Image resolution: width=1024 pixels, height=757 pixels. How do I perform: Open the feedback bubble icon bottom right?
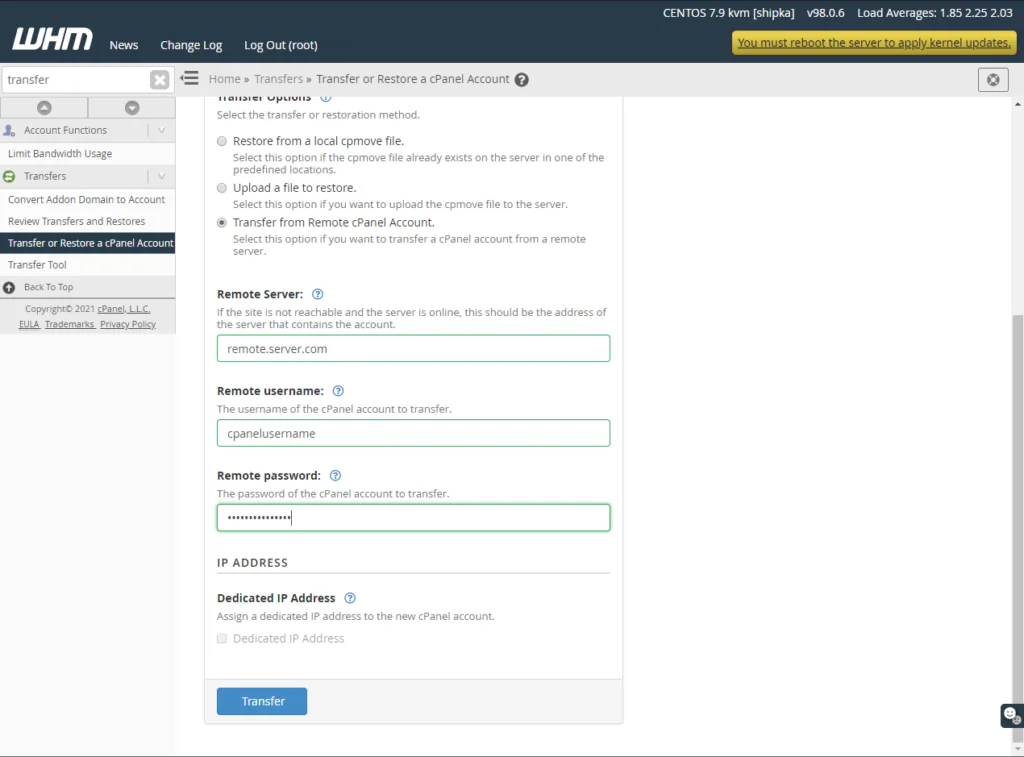[1010, 716]
